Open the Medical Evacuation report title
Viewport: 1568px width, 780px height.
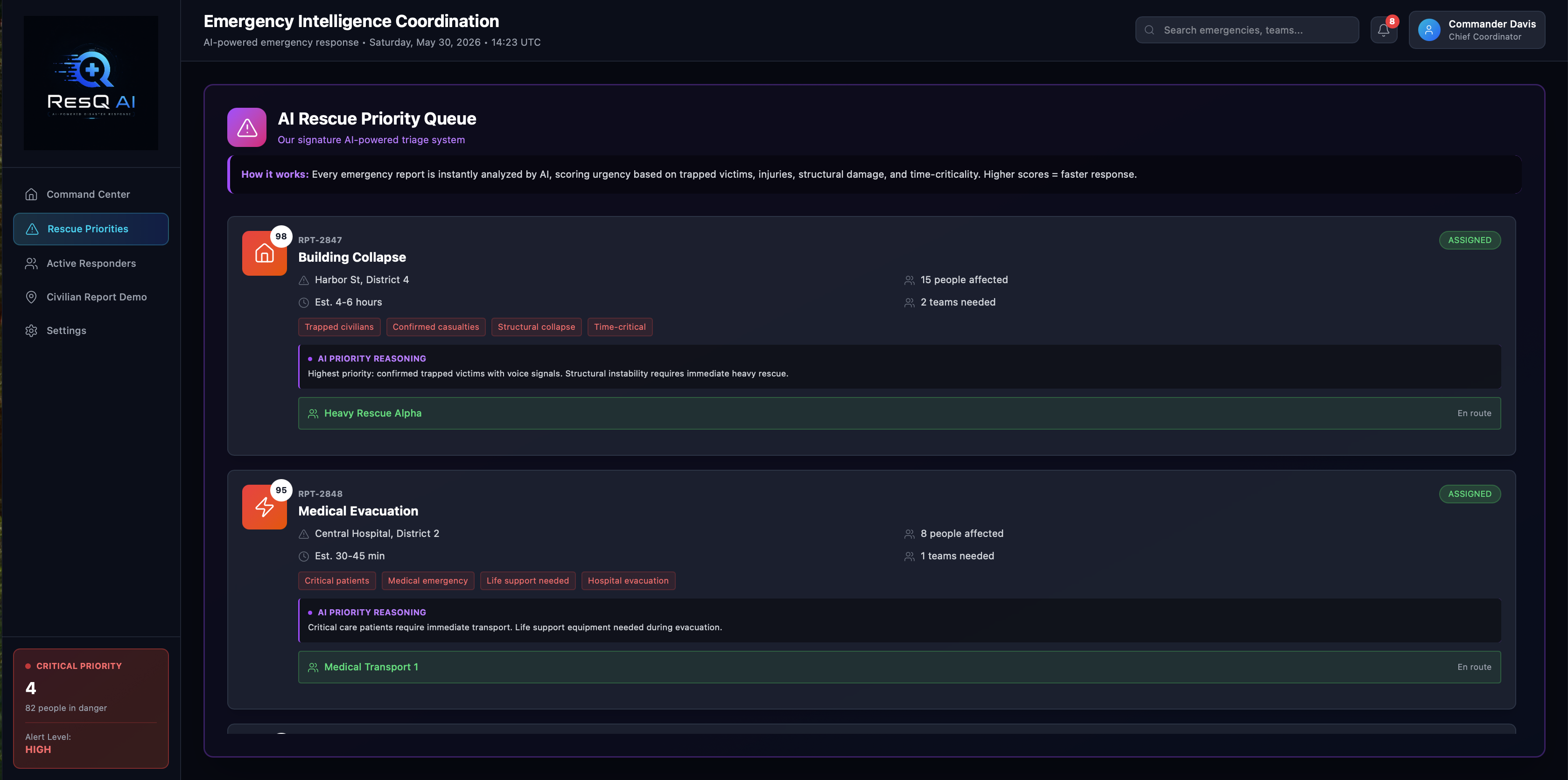(x=358, y=511)
